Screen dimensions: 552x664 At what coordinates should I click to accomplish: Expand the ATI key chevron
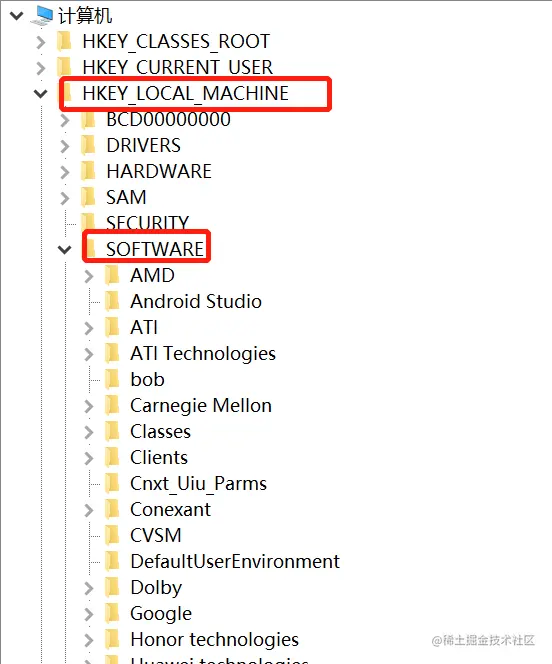click(x=89, y=328)
